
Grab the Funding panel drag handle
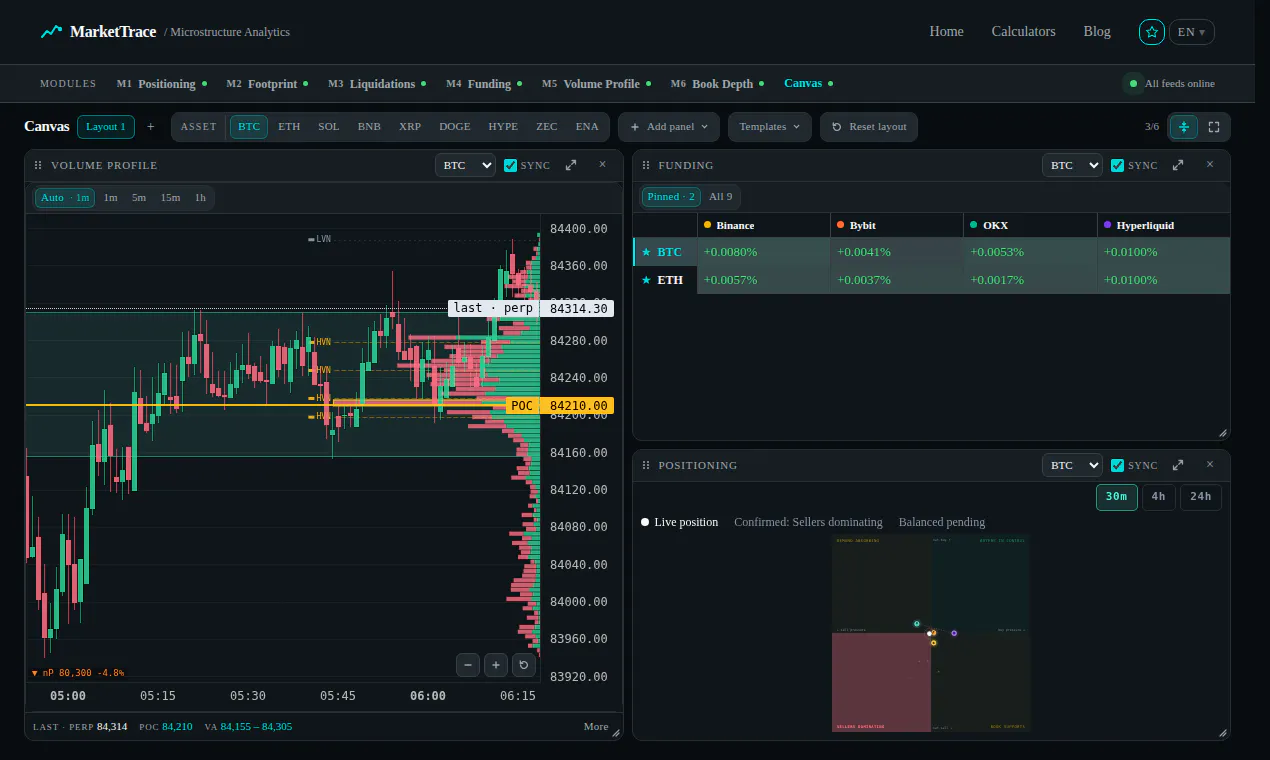pos(646,165)
